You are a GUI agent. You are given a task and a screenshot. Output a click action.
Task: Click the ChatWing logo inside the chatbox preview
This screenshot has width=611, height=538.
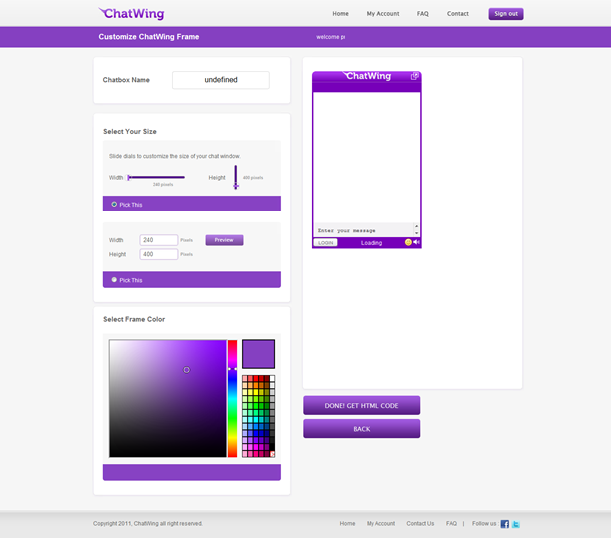pos(367,76)
